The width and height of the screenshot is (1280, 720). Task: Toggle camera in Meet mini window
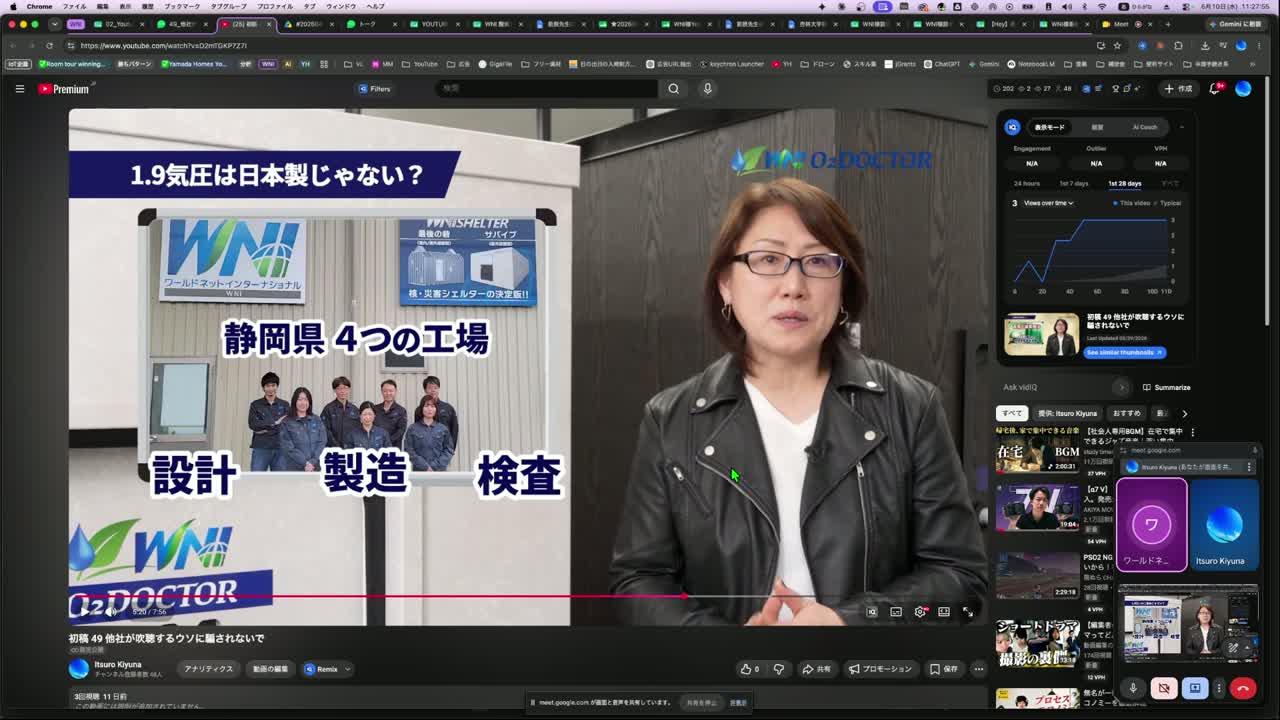1164,688
